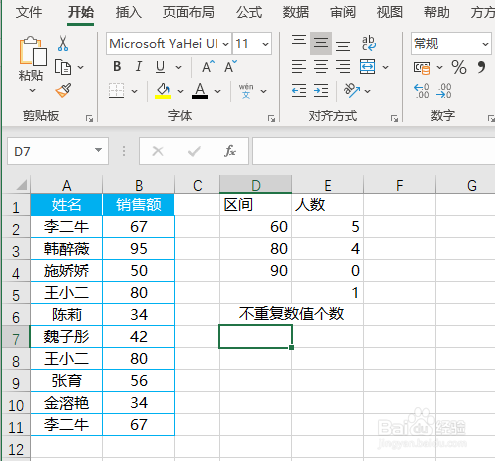
Task: Apply accounting number format icon
Action: (x=422, y=67)
